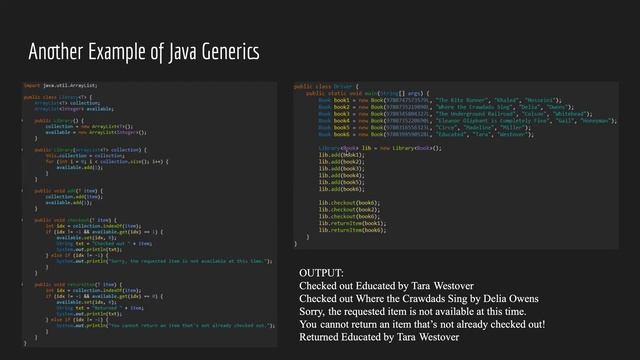The width and height of the screenshot is (640, 360).
Task: Click the 'public void add(T item)' method header
Action: 69,191
